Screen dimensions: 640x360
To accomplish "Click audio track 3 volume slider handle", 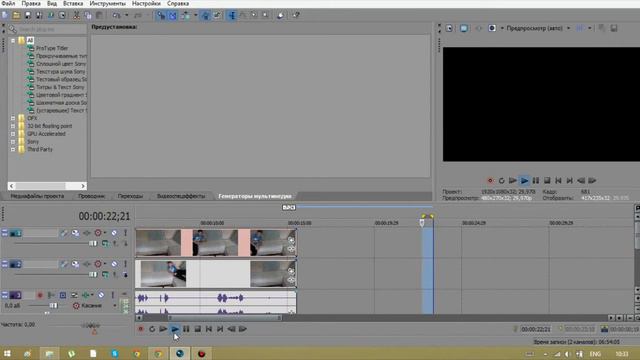I will [x=53, y=306].
